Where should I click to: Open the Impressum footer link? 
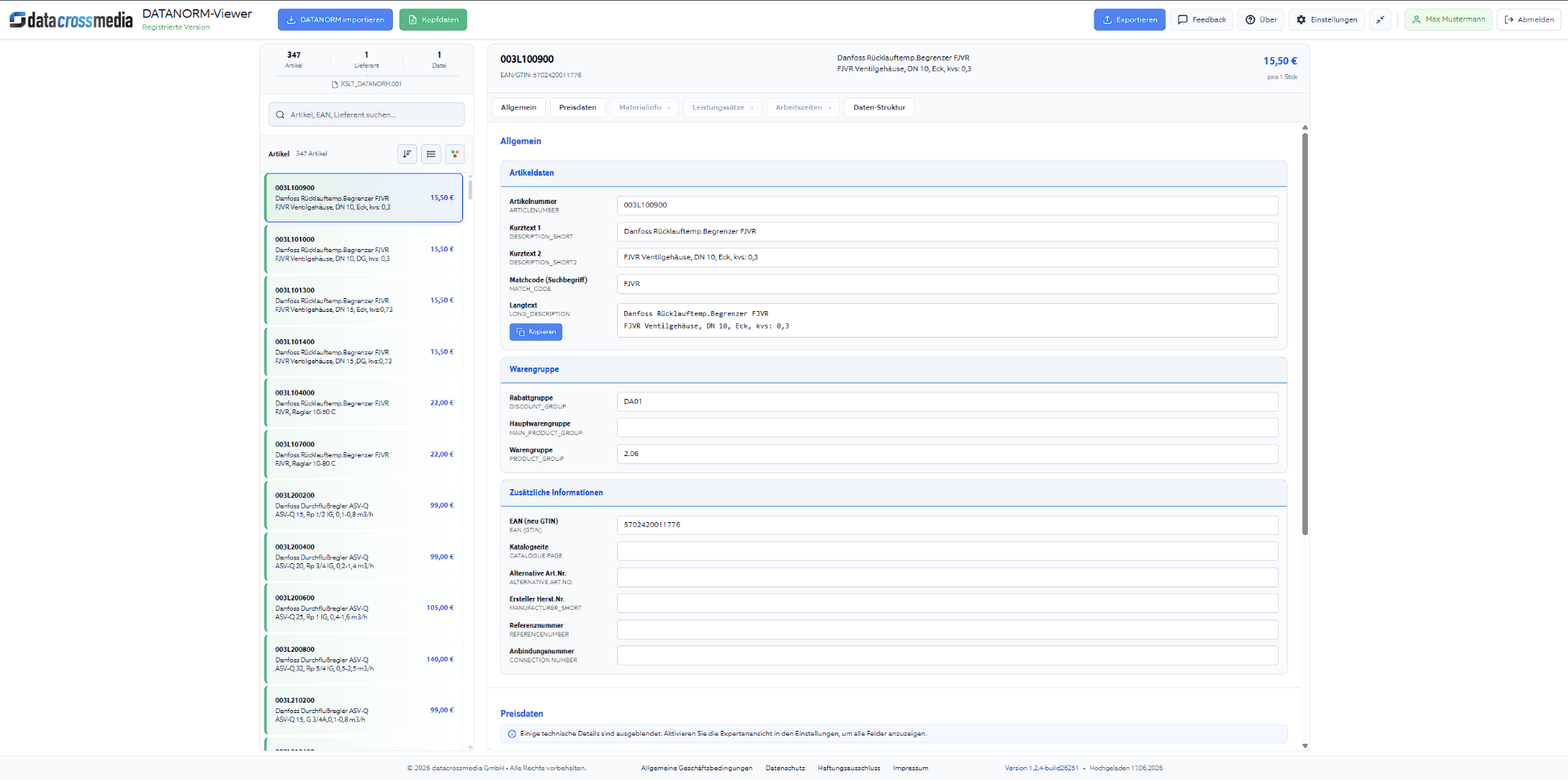click(x=911, y=768)
